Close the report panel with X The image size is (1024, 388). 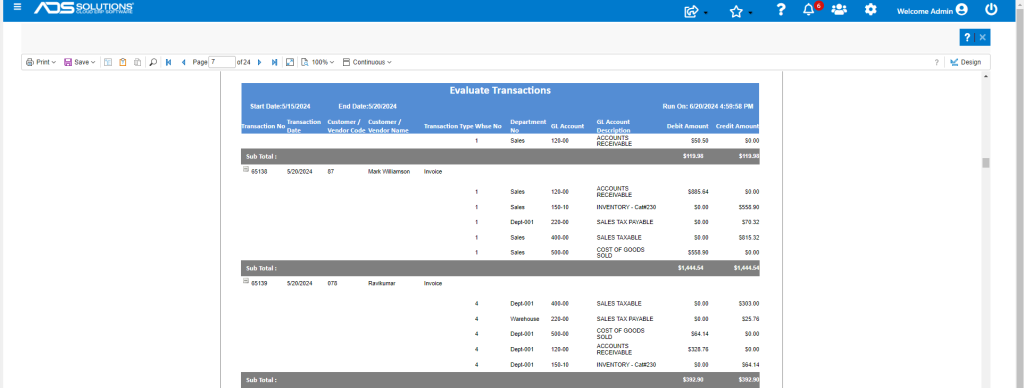click(x=982, y=37)
